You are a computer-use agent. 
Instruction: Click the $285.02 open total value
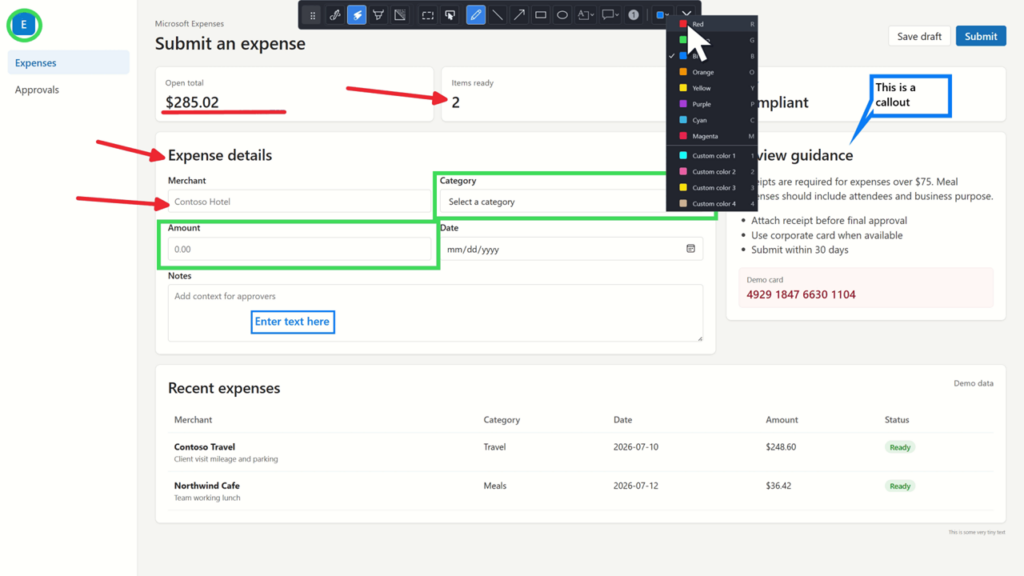192,102
